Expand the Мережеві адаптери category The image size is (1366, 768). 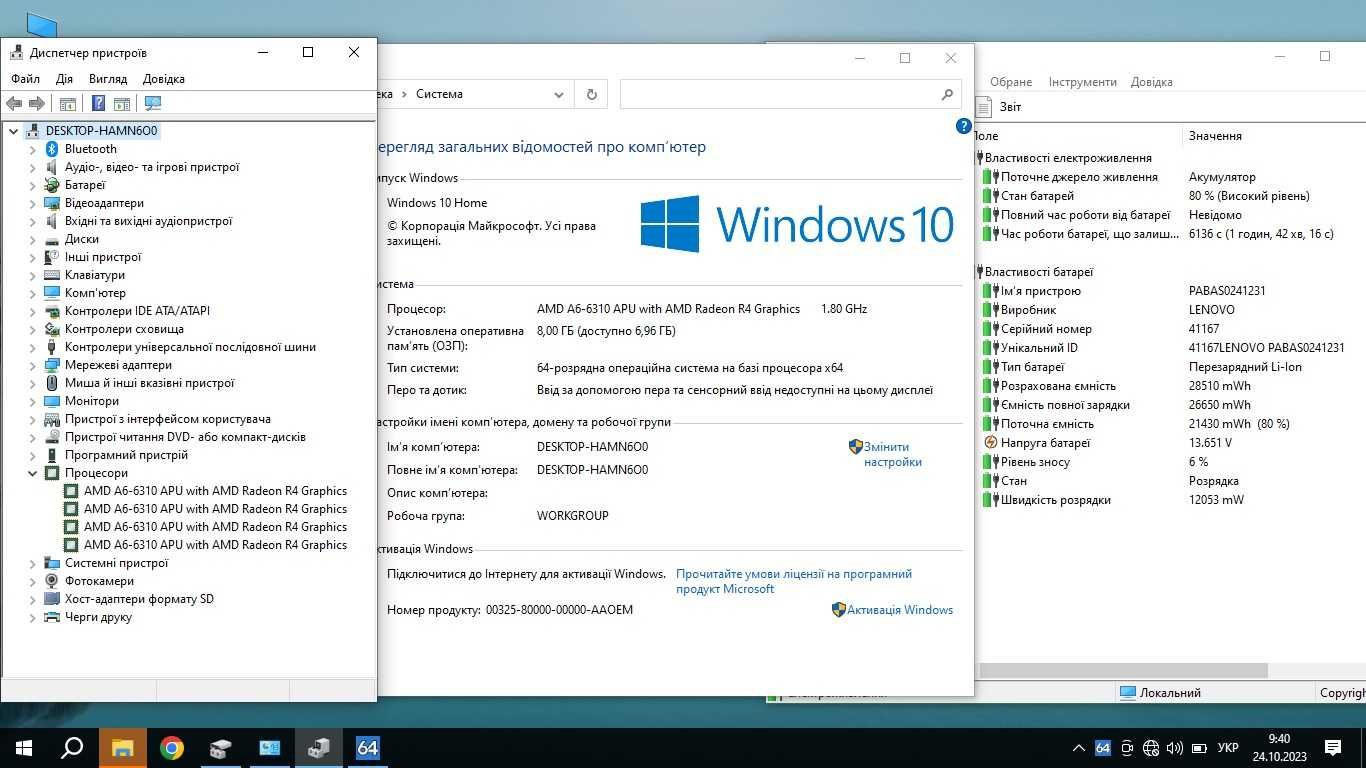32,365
